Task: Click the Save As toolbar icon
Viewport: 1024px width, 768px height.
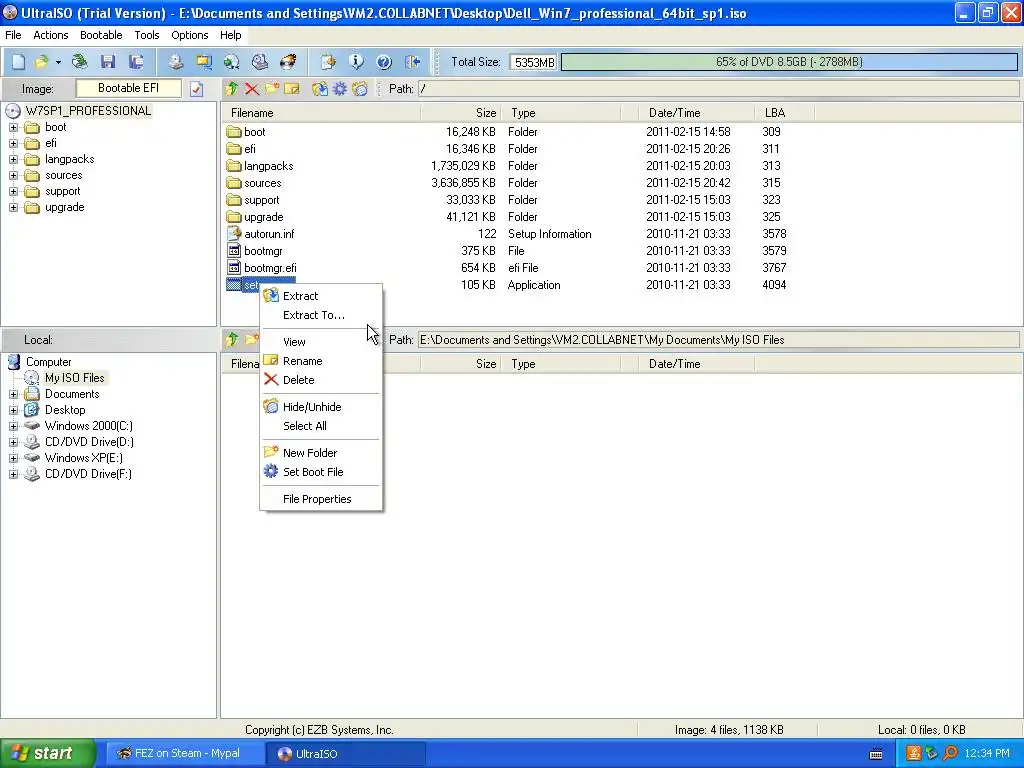Action: [x=136, y=62]
